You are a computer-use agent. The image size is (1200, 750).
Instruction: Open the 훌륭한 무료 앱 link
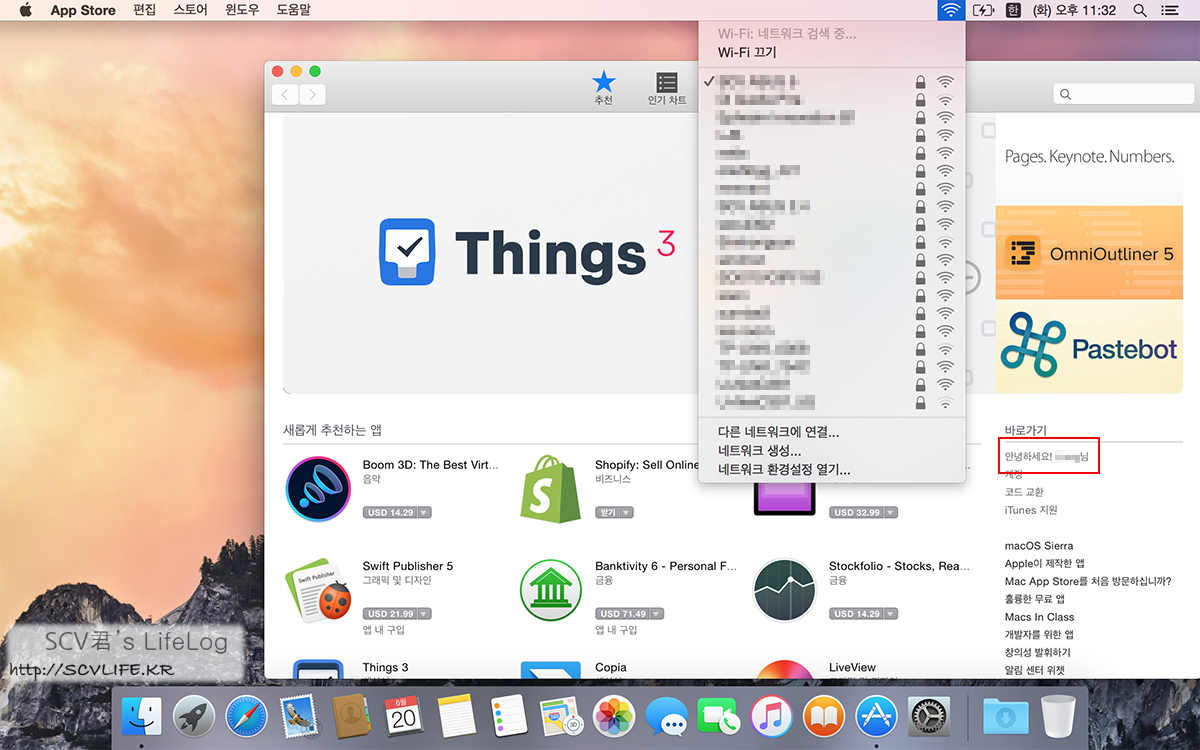[1035, 599]
